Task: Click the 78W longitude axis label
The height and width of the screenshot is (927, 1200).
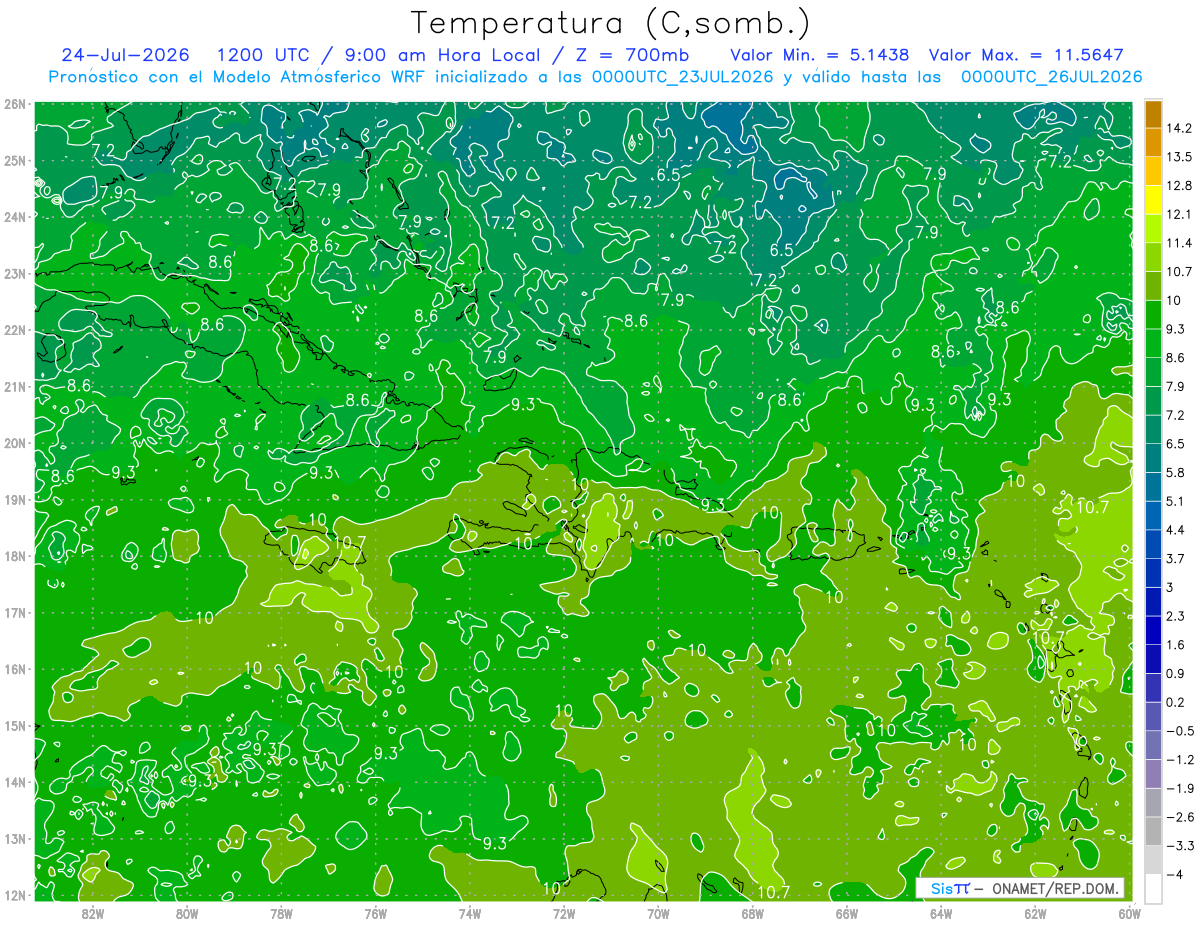Action: 281,913
